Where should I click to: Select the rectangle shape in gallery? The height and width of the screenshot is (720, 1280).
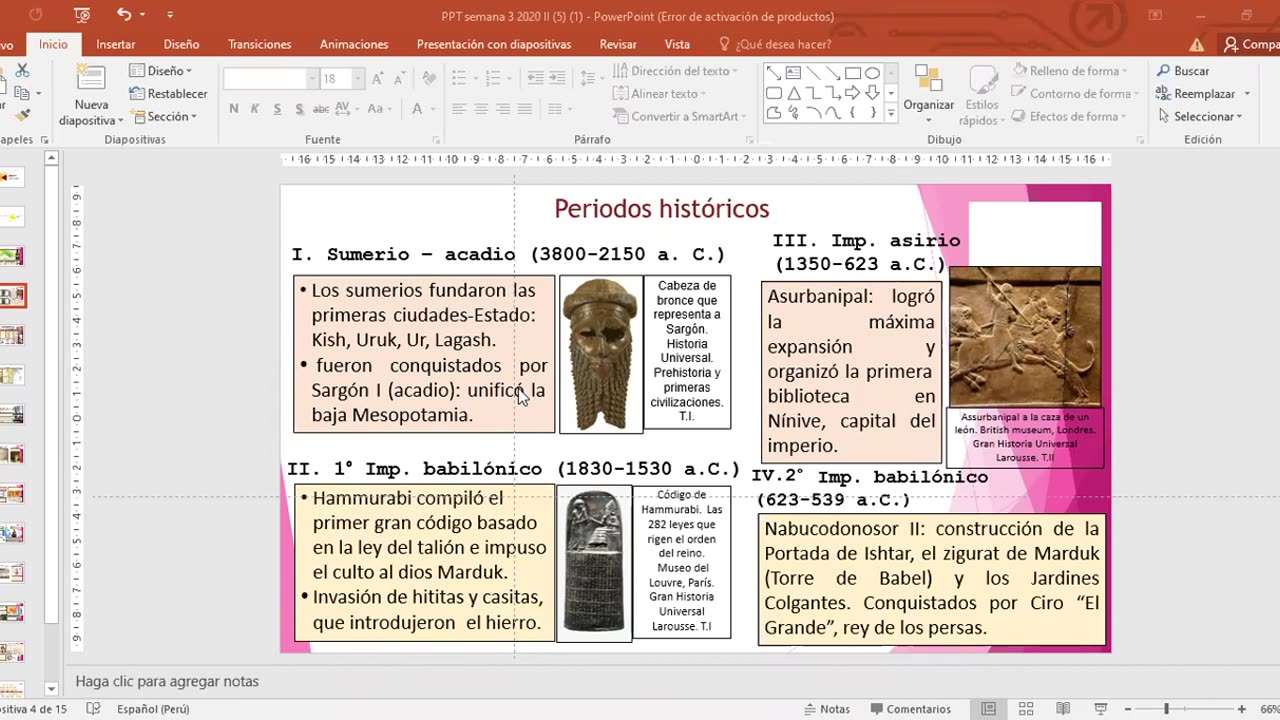click(853, 73)
